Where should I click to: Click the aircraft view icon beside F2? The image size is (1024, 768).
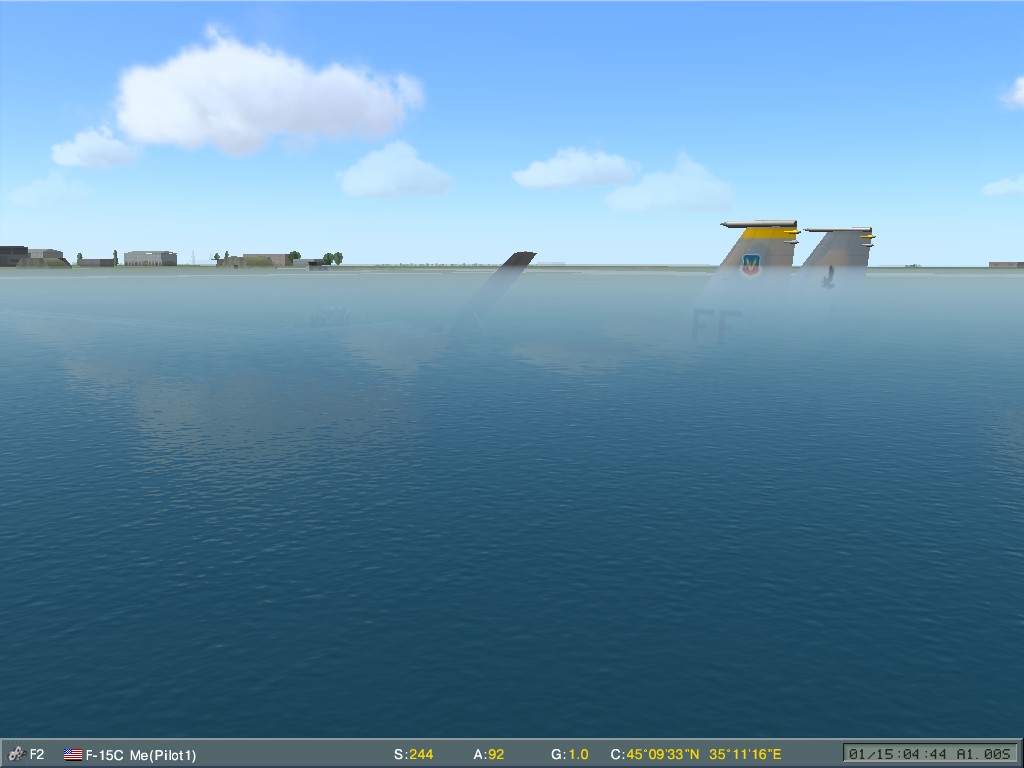pos(16,754)
